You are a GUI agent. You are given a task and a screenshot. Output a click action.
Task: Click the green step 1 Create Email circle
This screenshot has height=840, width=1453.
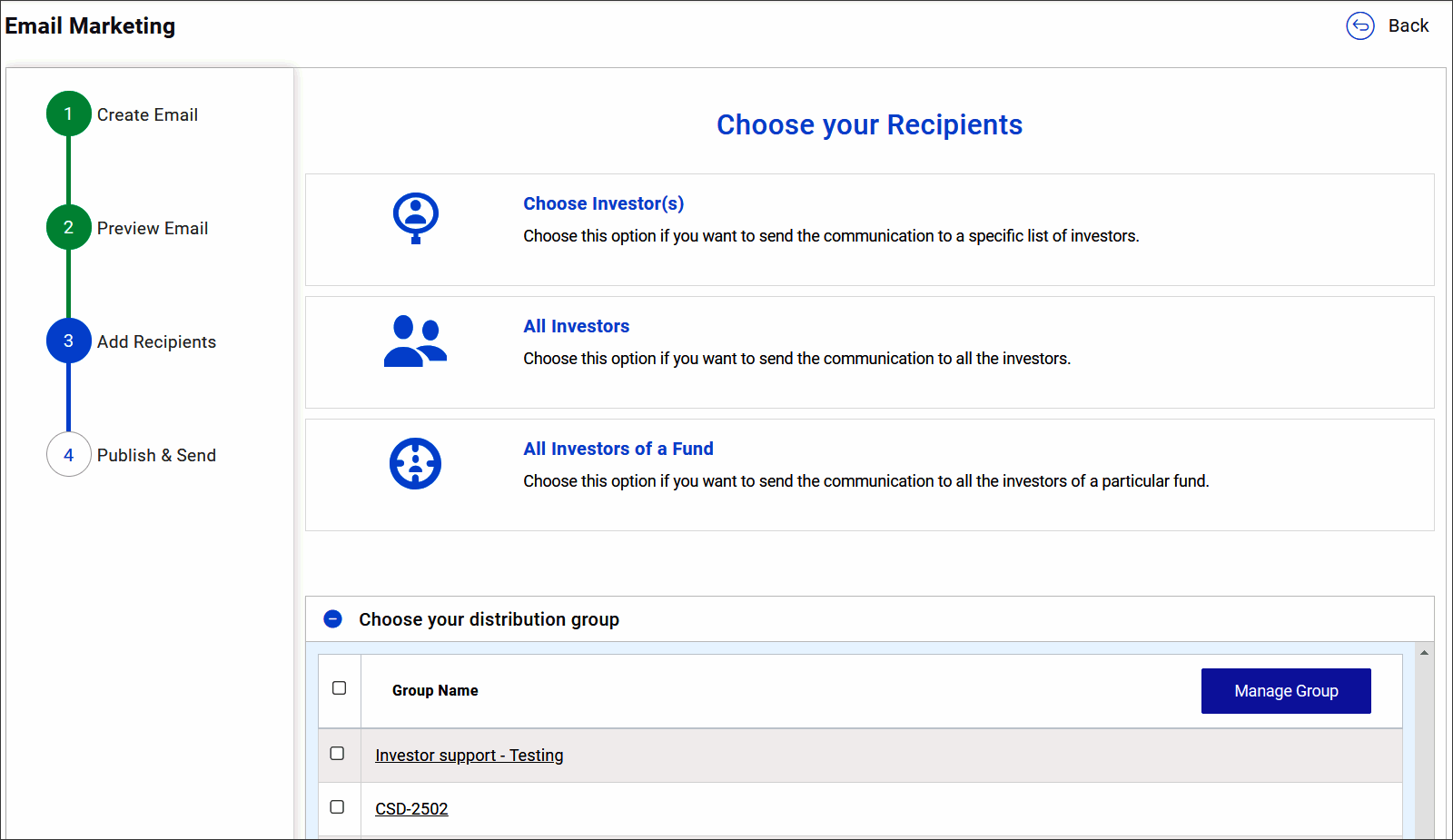68,114
